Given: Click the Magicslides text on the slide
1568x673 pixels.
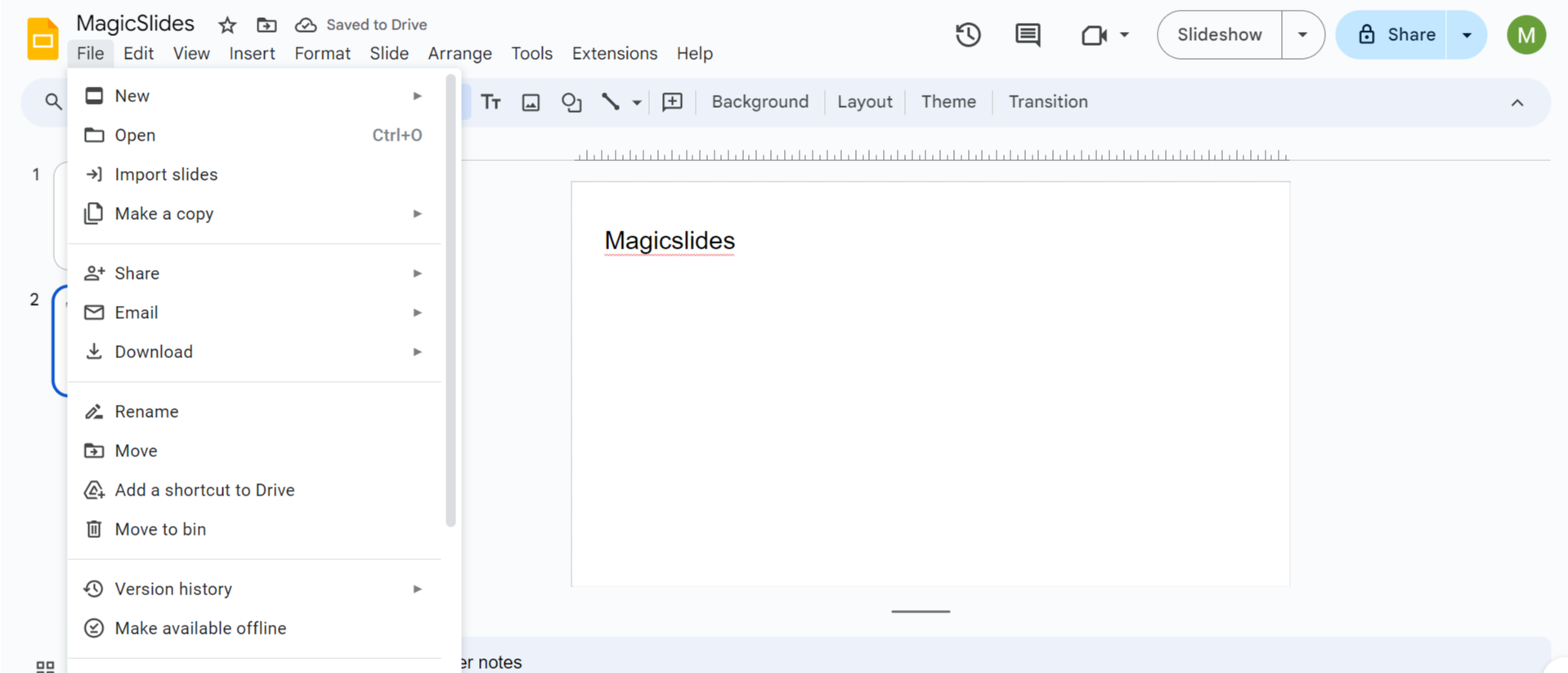Looking at the screenshot, I should coord(670,241).
